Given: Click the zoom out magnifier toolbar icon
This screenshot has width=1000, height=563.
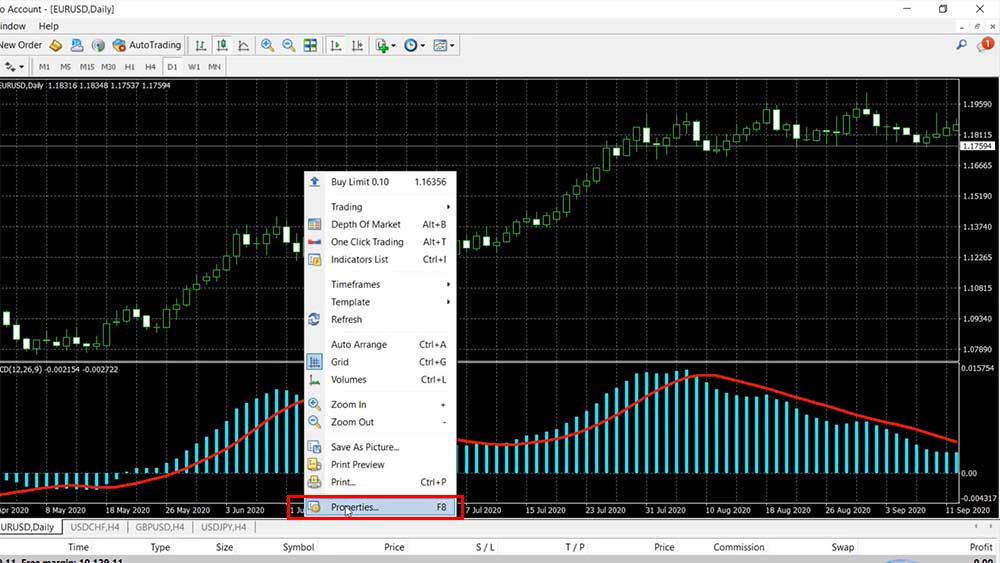Looking at the screenshot, I should [x=289, y=45].
